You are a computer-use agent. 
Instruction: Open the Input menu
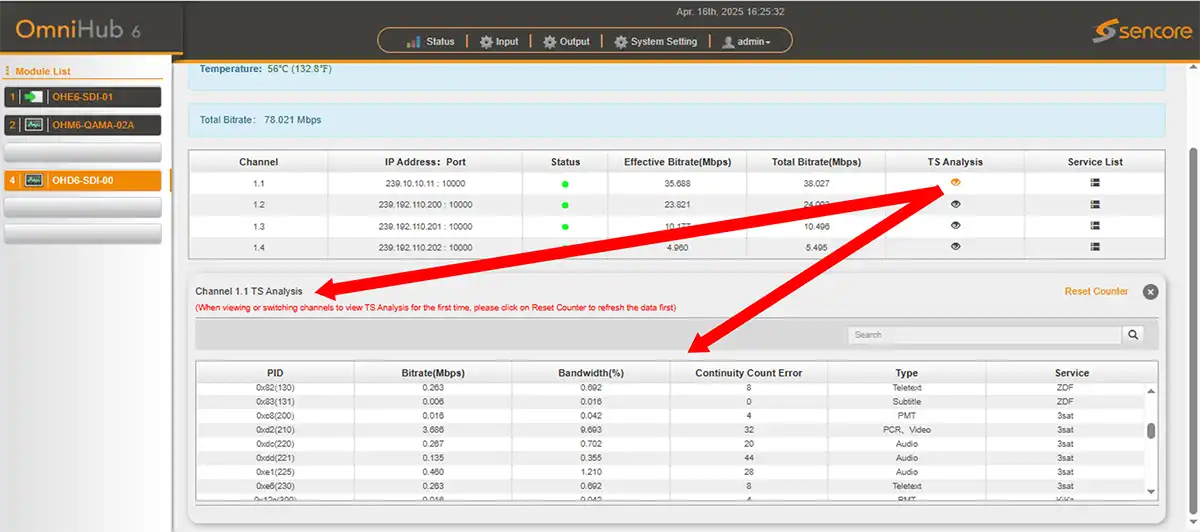coord(499,42)
